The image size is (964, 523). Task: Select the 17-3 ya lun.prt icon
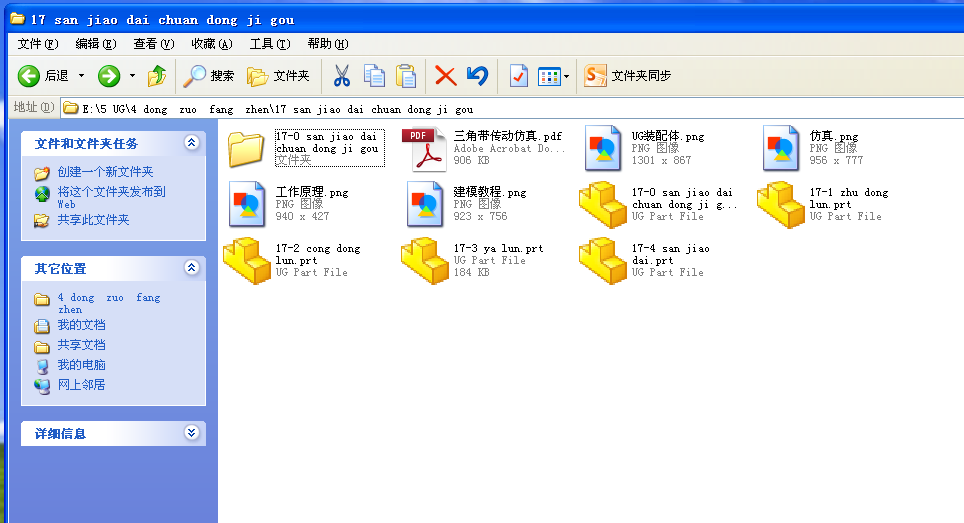[425, 261]
